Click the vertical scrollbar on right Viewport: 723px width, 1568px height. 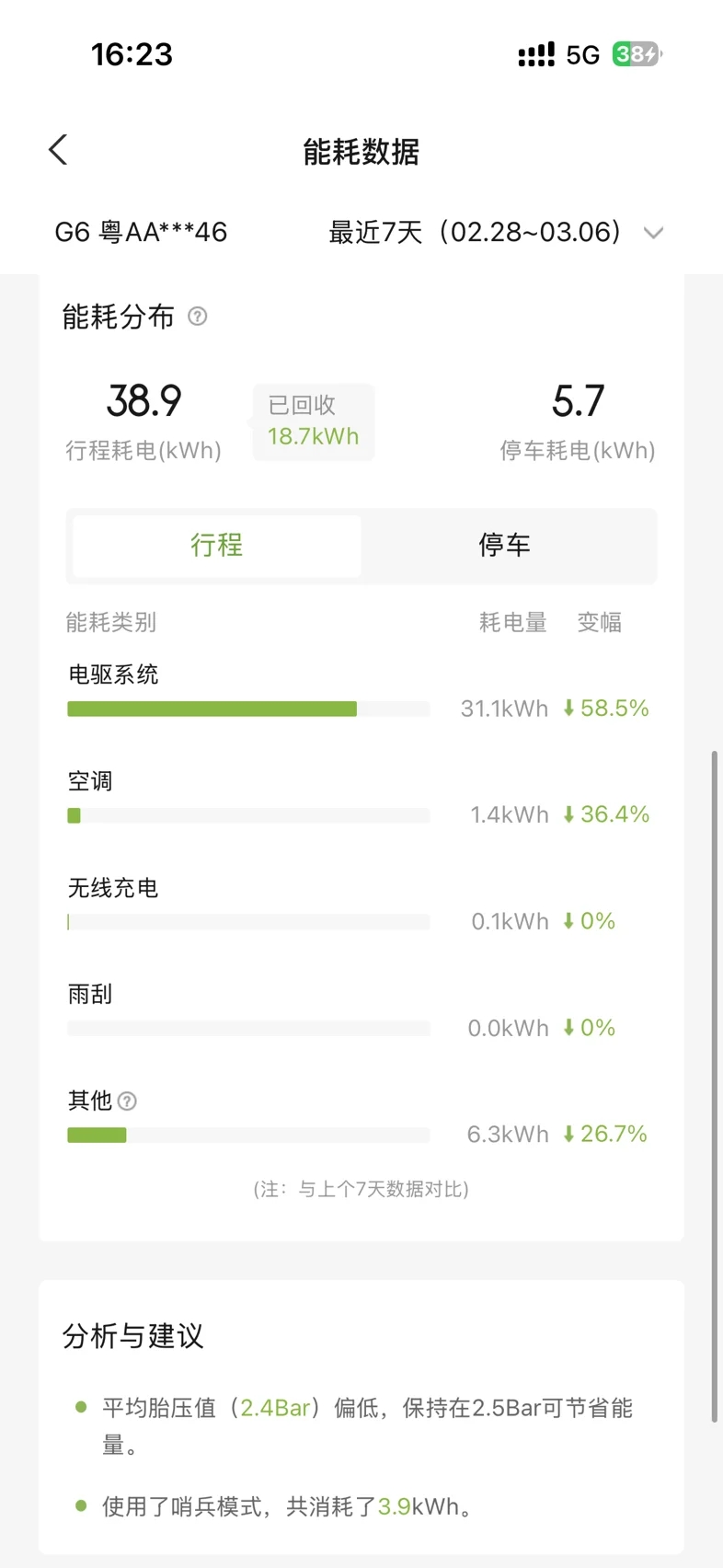click(714, 1086)
